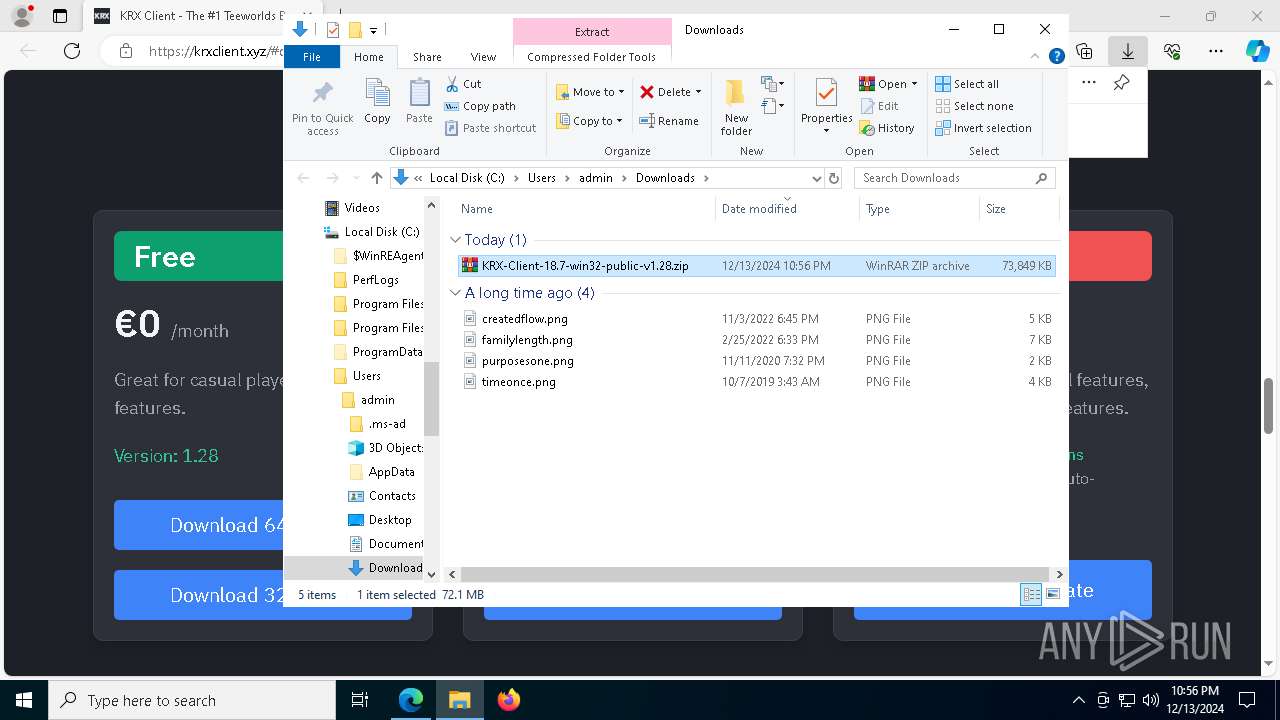The image size is (1280, 720).
Task: Switch to the Share ribbon tab
Action: click(427, 57)
